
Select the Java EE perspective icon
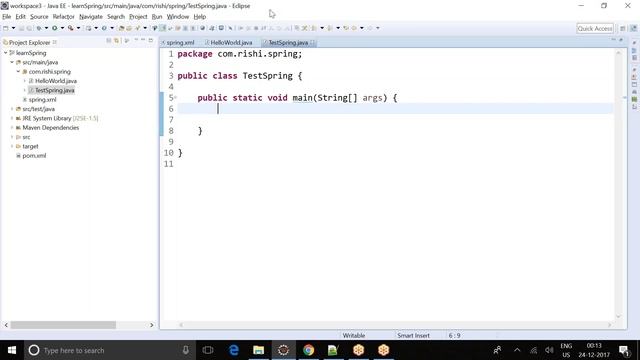633,28
